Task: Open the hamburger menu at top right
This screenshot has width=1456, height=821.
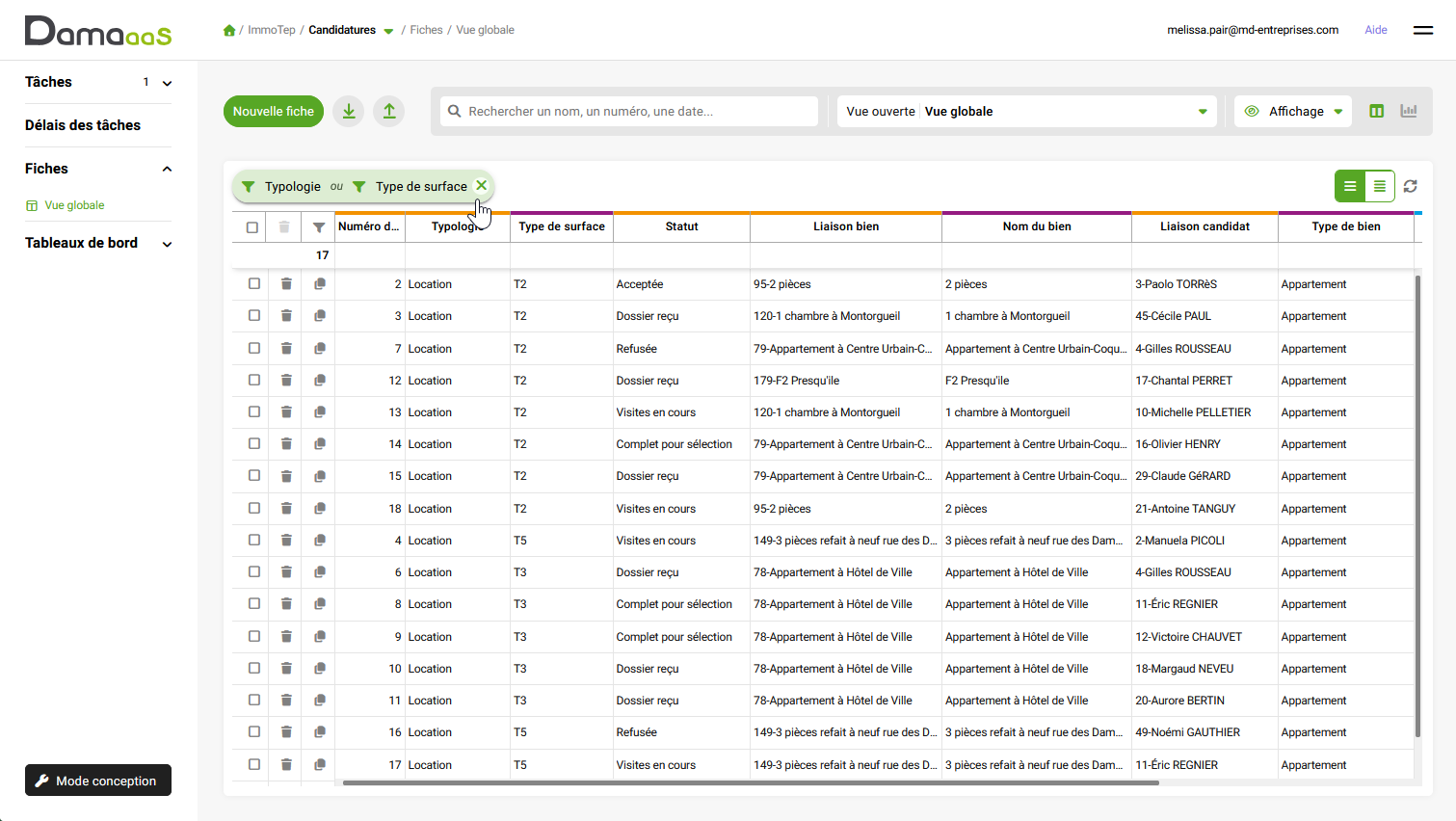Action: 1423,30
